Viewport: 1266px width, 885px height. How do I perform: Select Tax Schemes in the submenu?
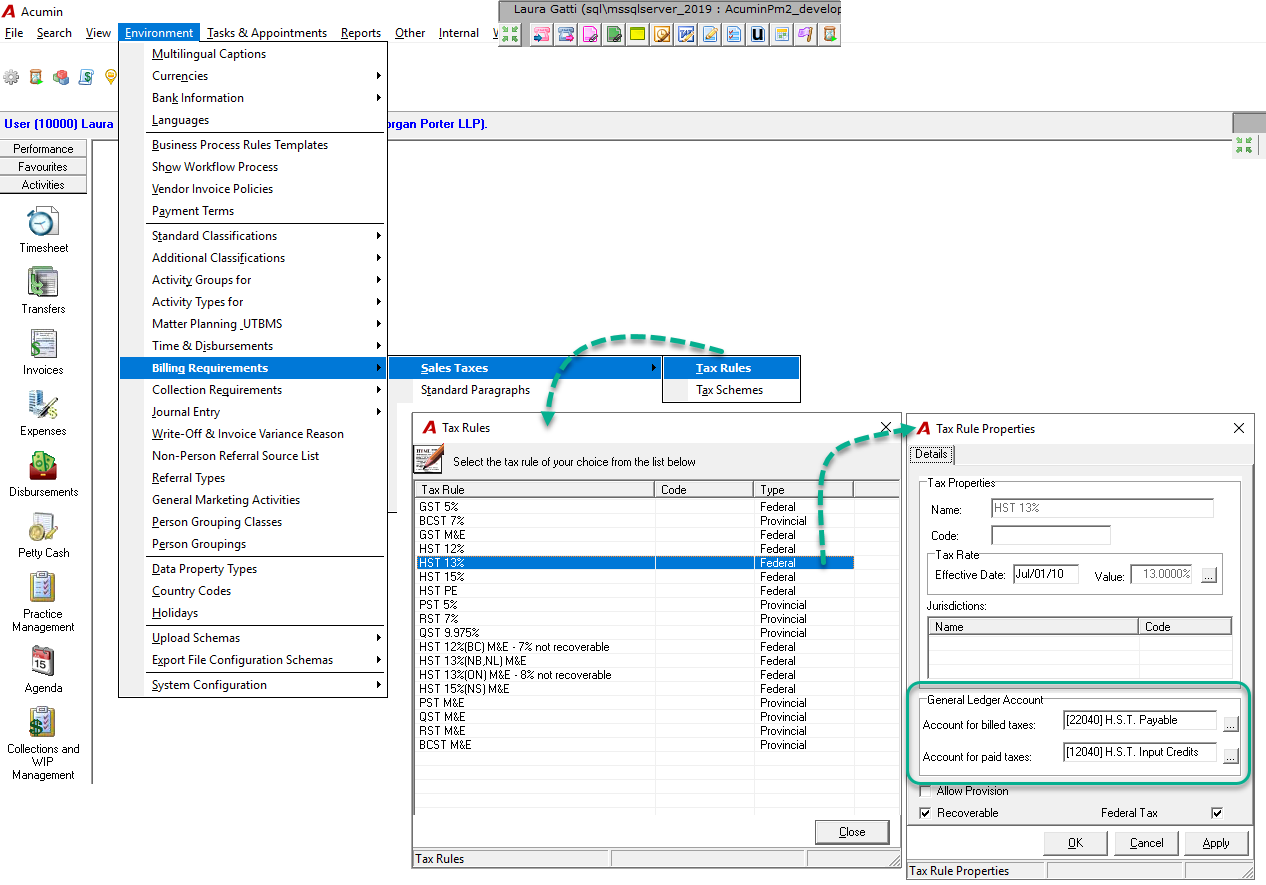(x=731, y=390)
